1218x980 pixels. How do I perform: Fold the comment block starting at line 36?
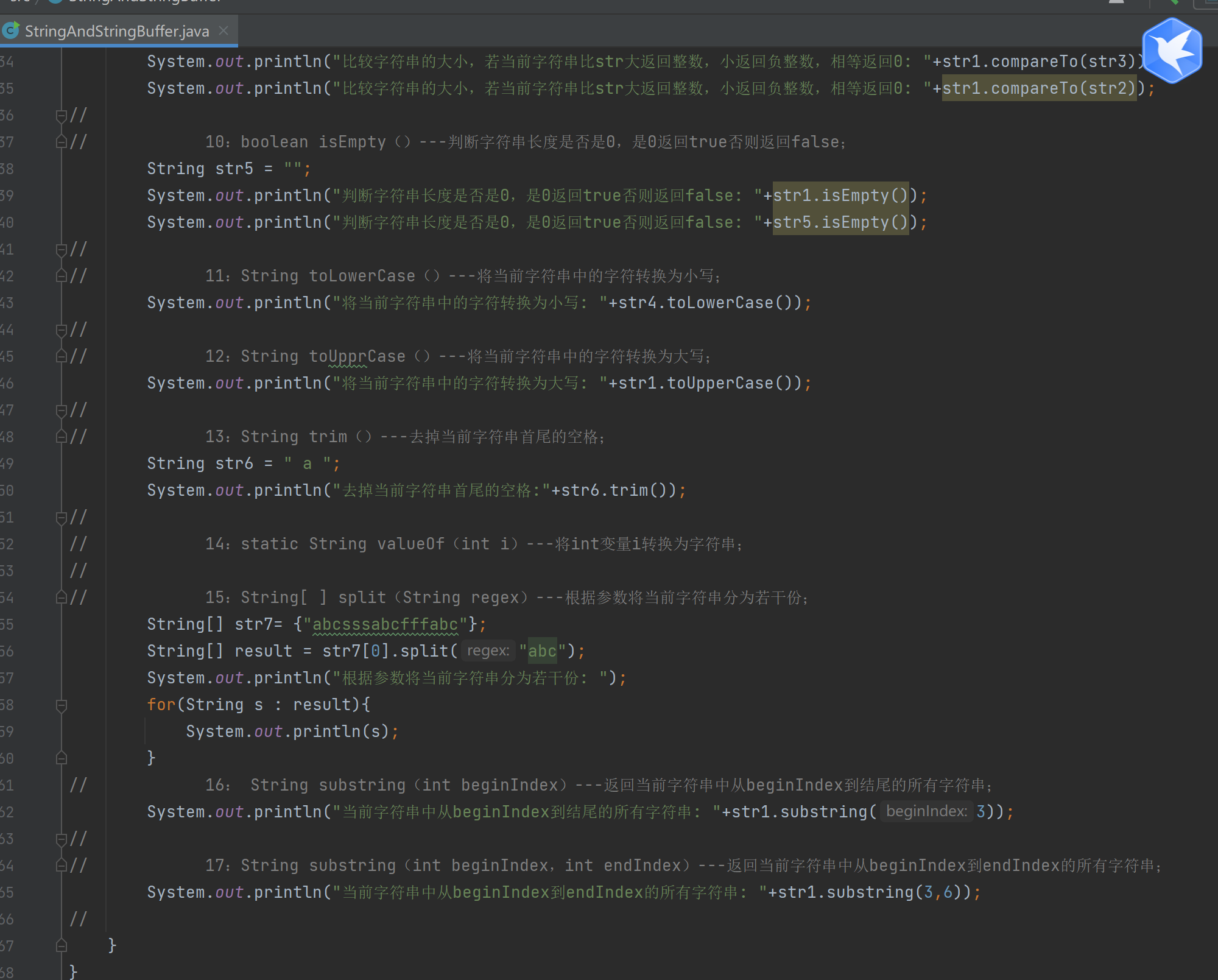tap(61, 115)
